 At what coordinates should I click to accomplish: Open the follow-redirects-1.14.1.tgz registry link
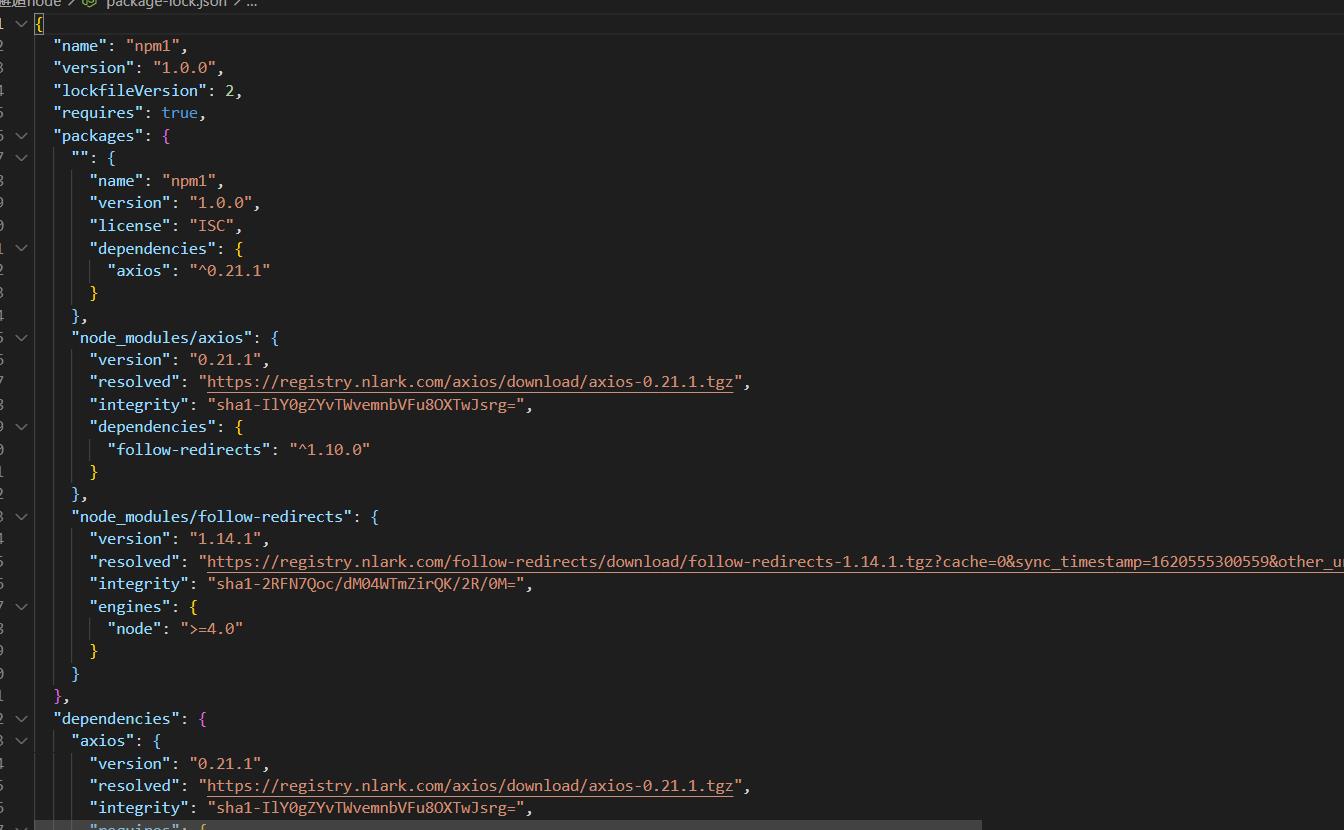pyautogui.click(x=775, y=561)
